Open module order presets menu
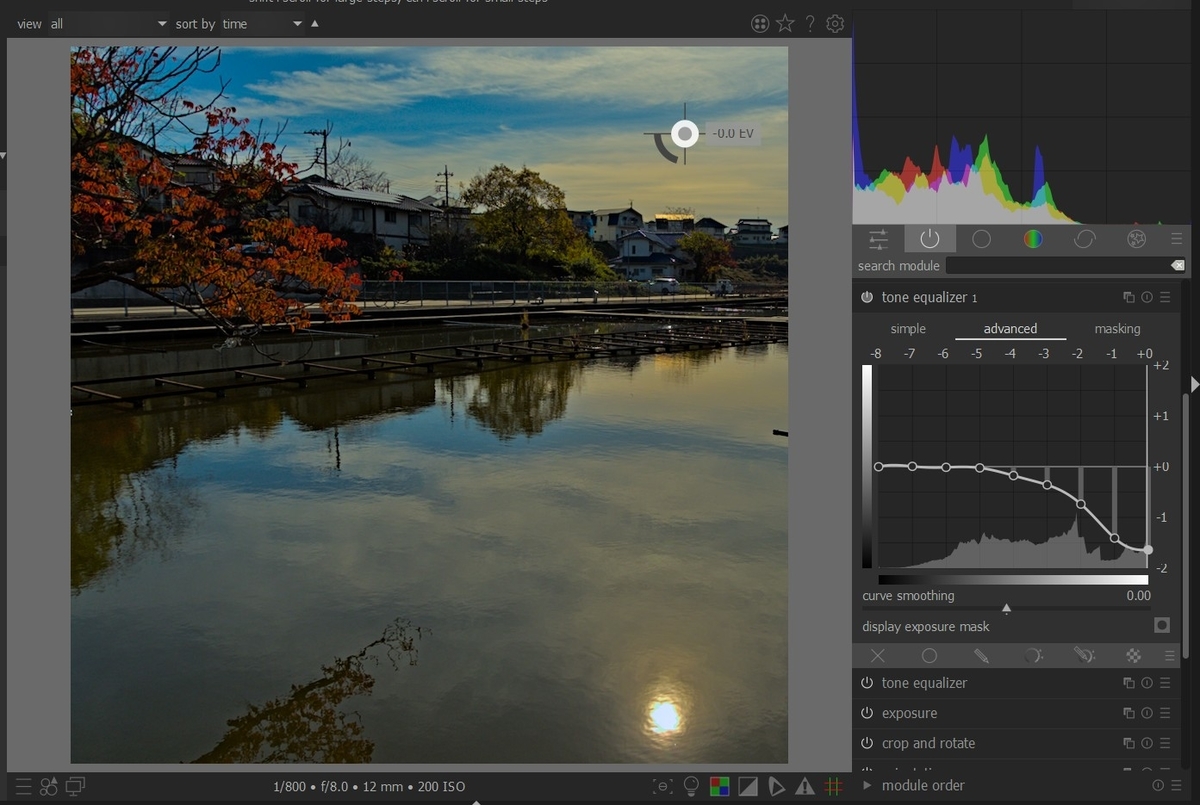This screenshot has height=805, width=1200. 1175,785
